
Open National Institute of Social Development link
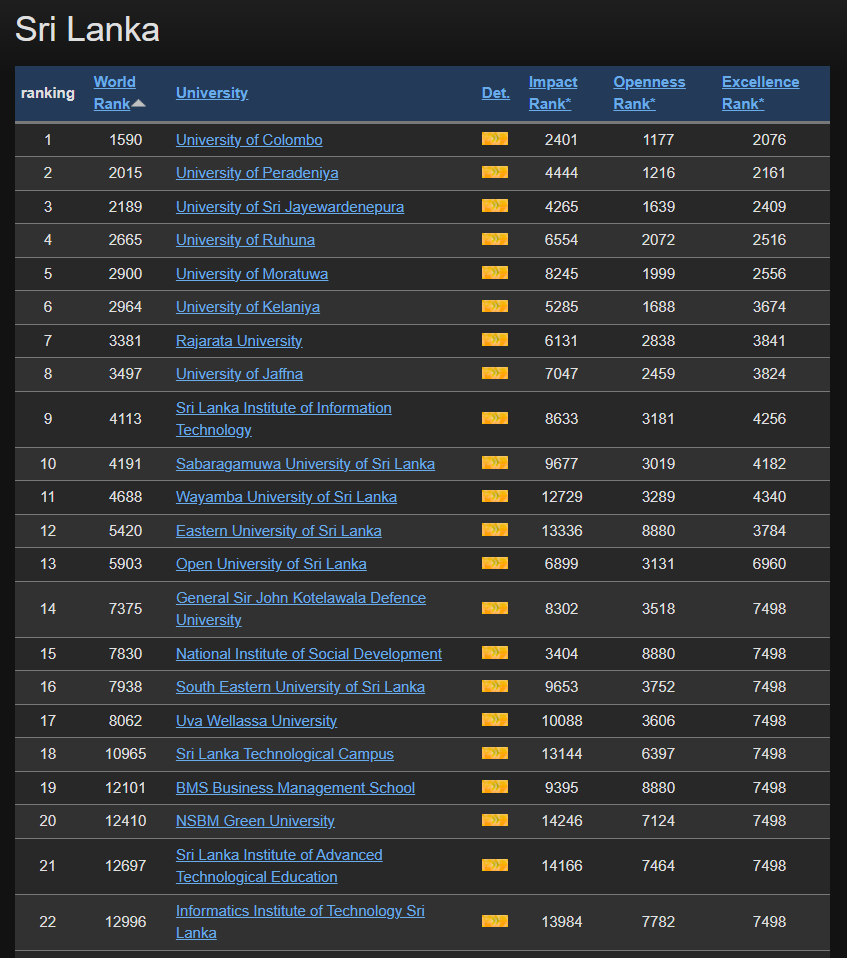pos(309,654)
